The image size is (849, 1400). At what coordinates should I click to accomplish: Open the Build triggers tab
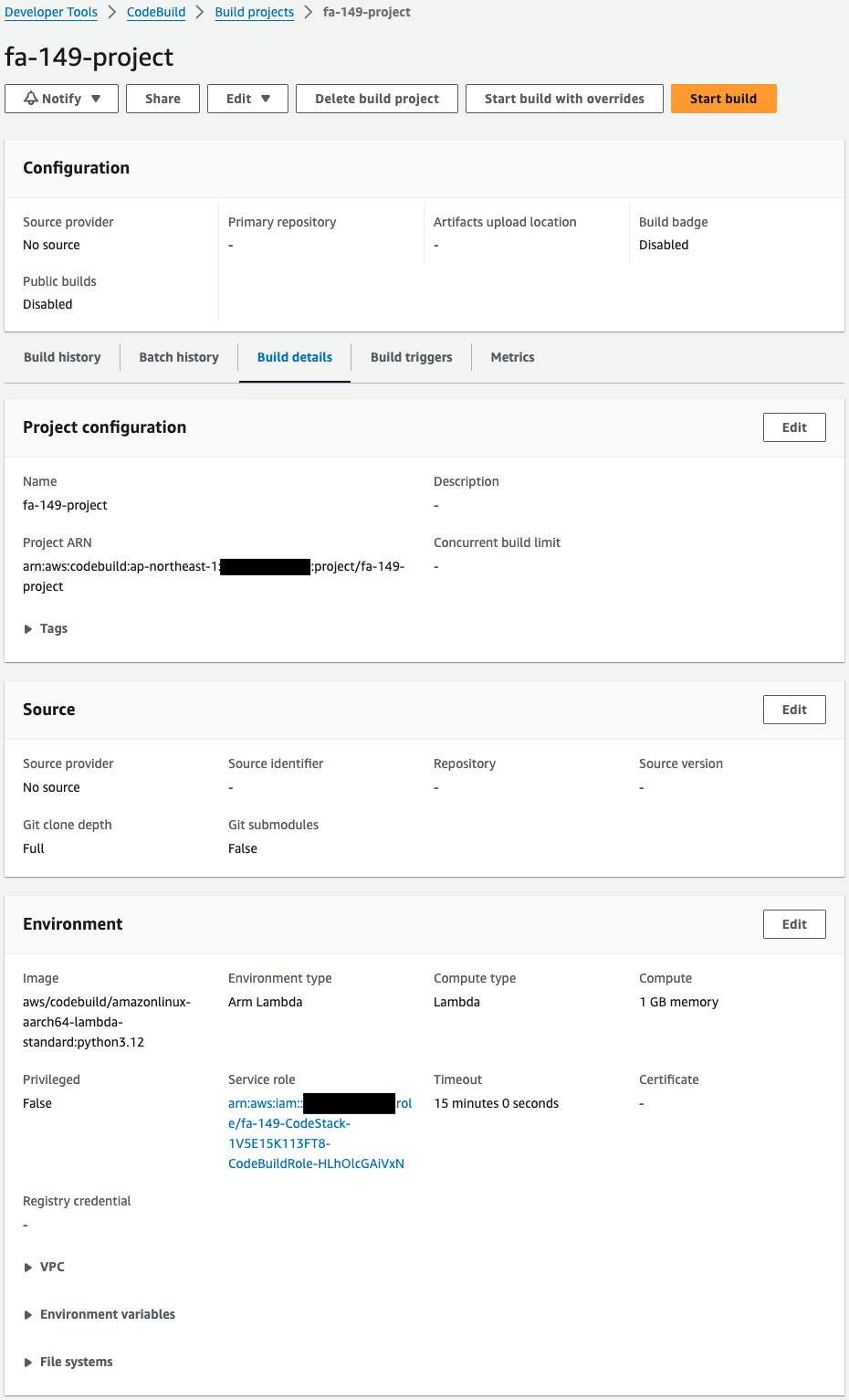click(x=411, y=357)
